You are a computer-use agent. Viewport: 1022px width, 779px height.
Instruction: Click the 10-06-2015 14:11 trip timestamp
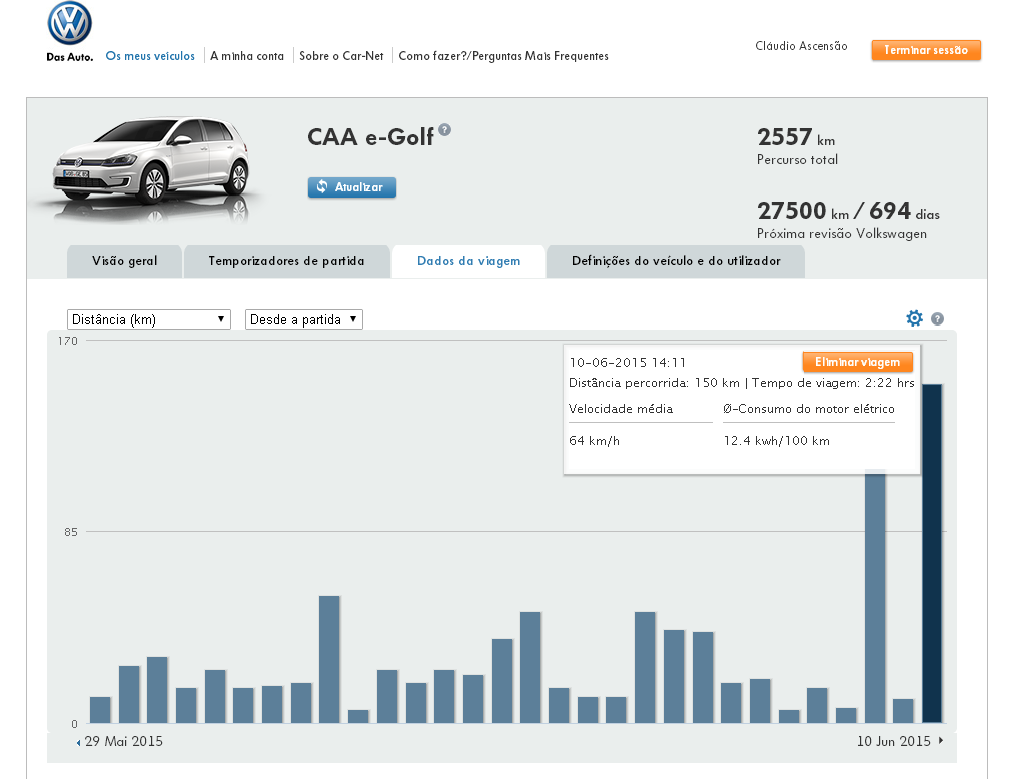(627, 362)
